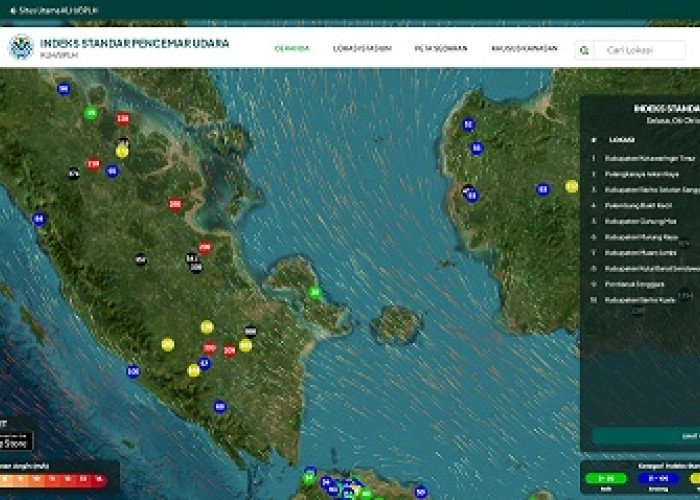Click the Indeks Standar Pencemar Udara title

coord(134,43)
